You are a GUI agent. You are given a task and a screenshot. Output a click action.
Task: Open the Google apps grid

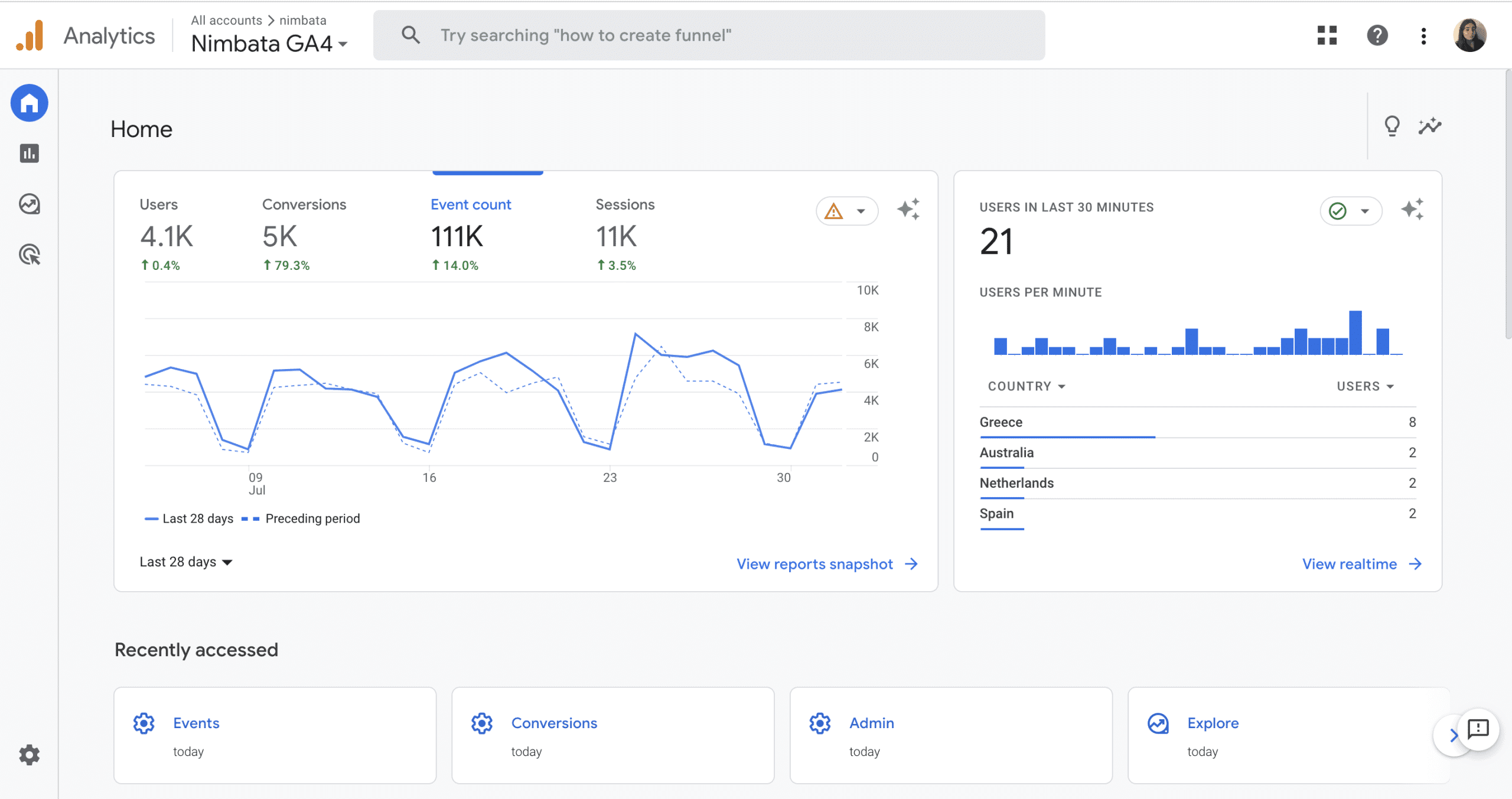pos(1327,35)
